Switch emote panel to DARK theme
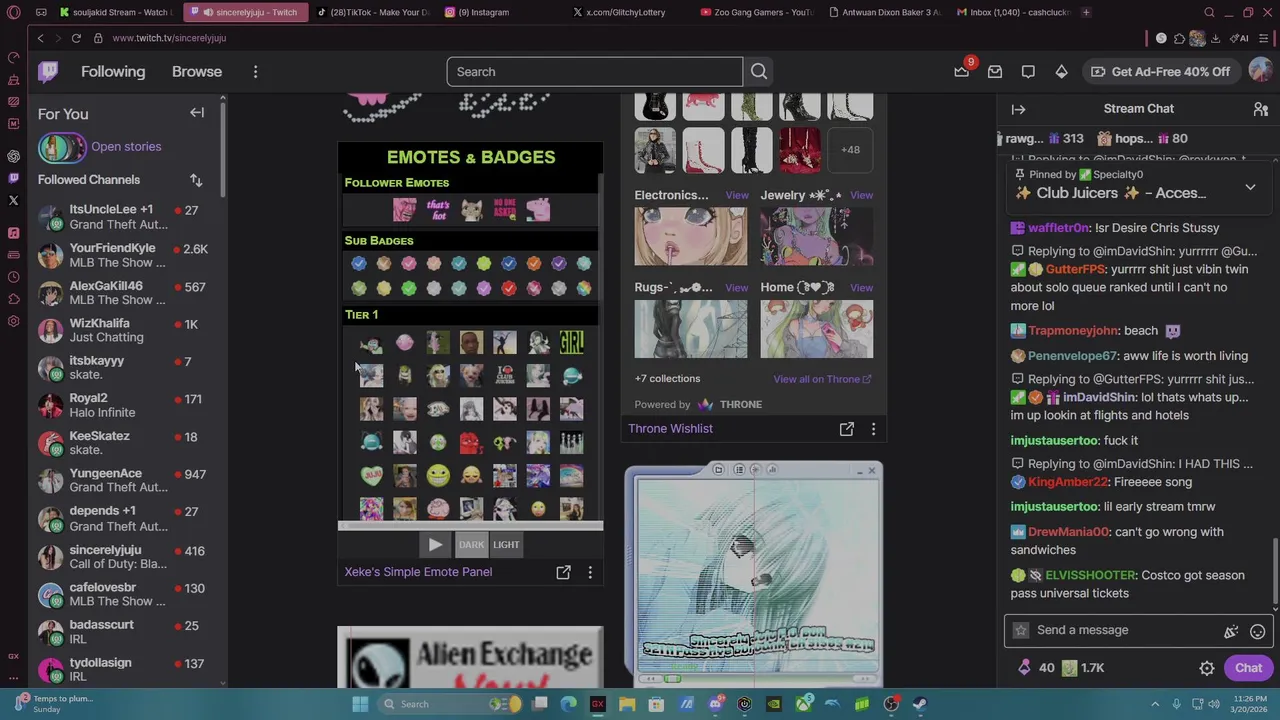Viewport: 1280px width, 720px height. (471, 545)
